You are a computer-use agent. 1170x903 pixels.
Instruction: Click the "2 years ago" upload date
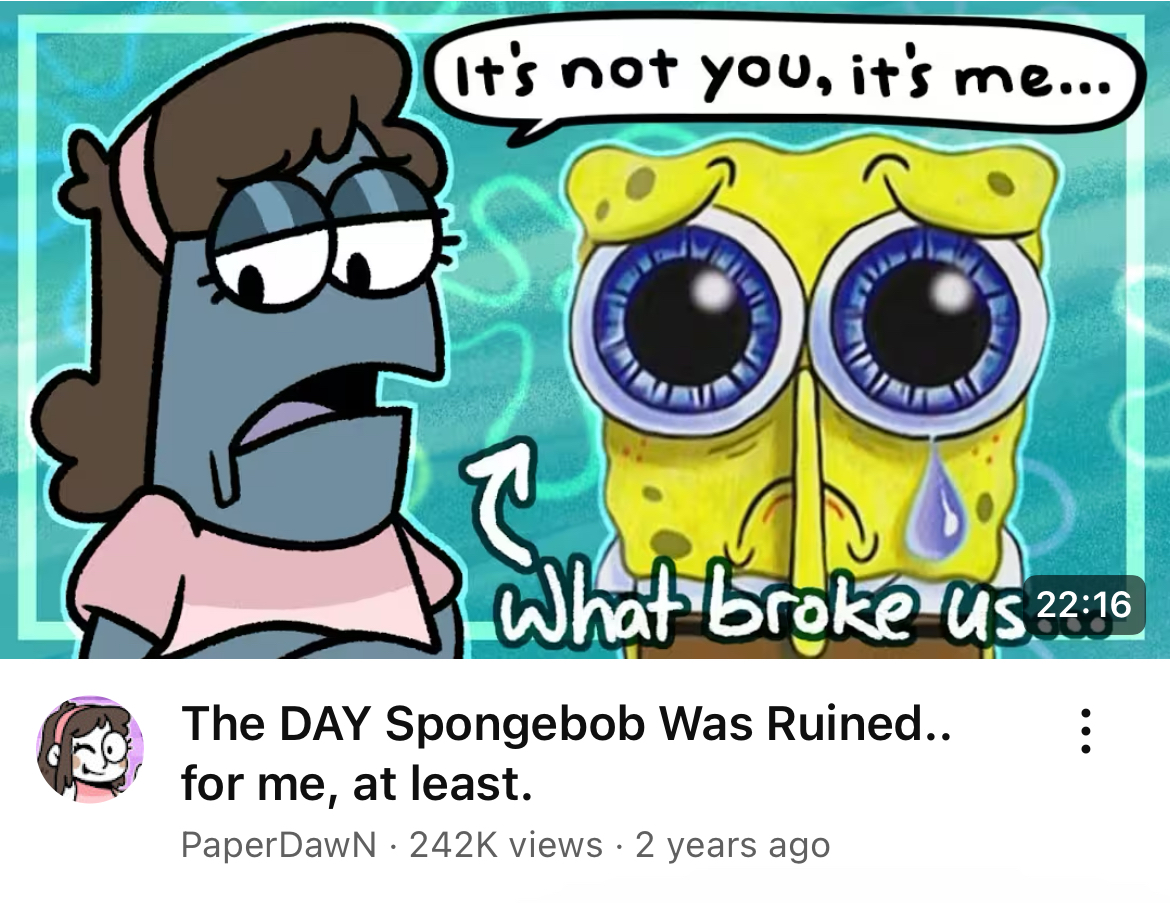click(733, 845)
